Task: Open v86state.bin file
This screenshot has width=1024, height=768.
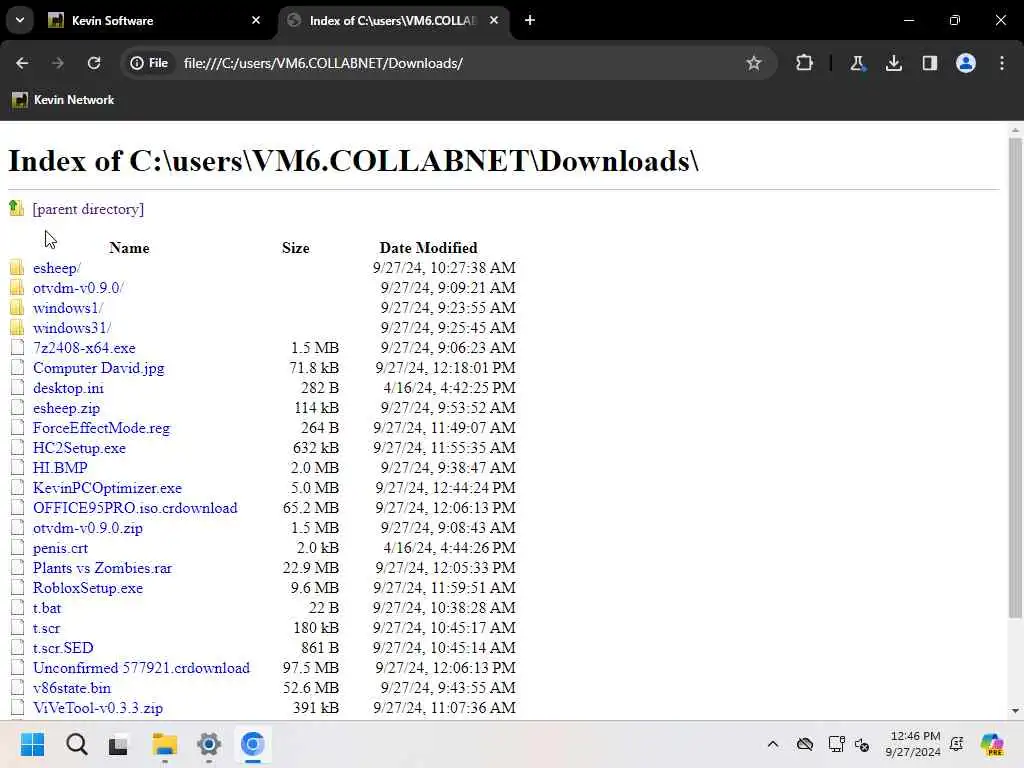Action: [72, 688]
